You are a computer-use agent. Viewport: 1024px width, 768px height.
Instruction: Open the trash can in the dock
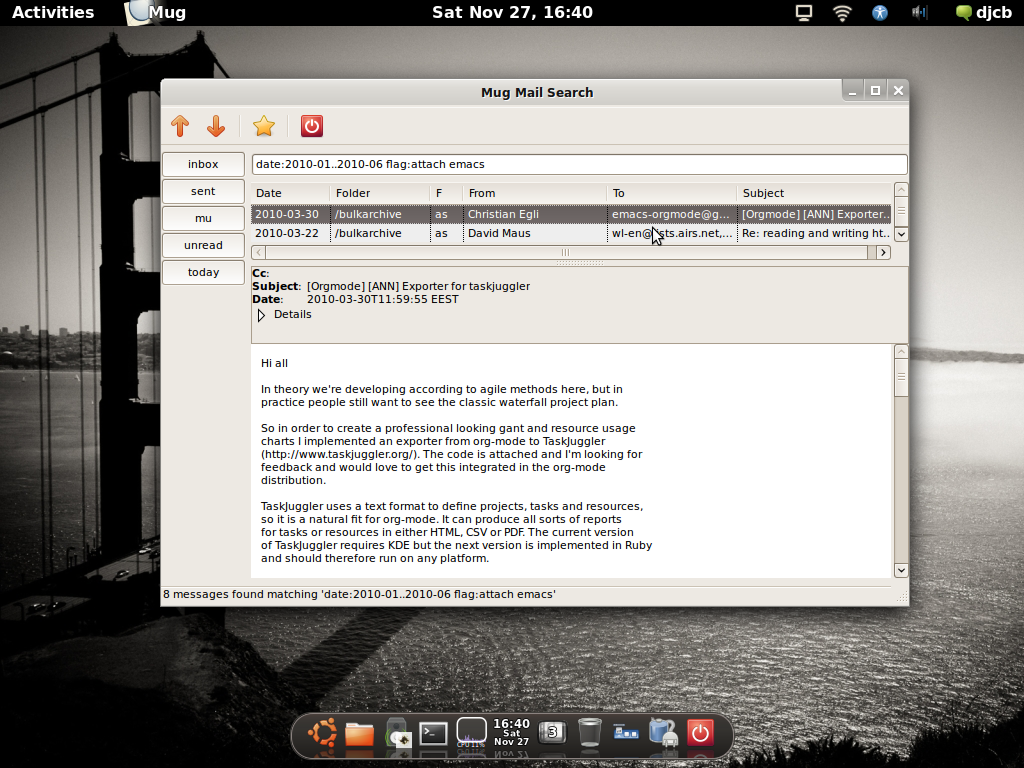coord(590,733)
